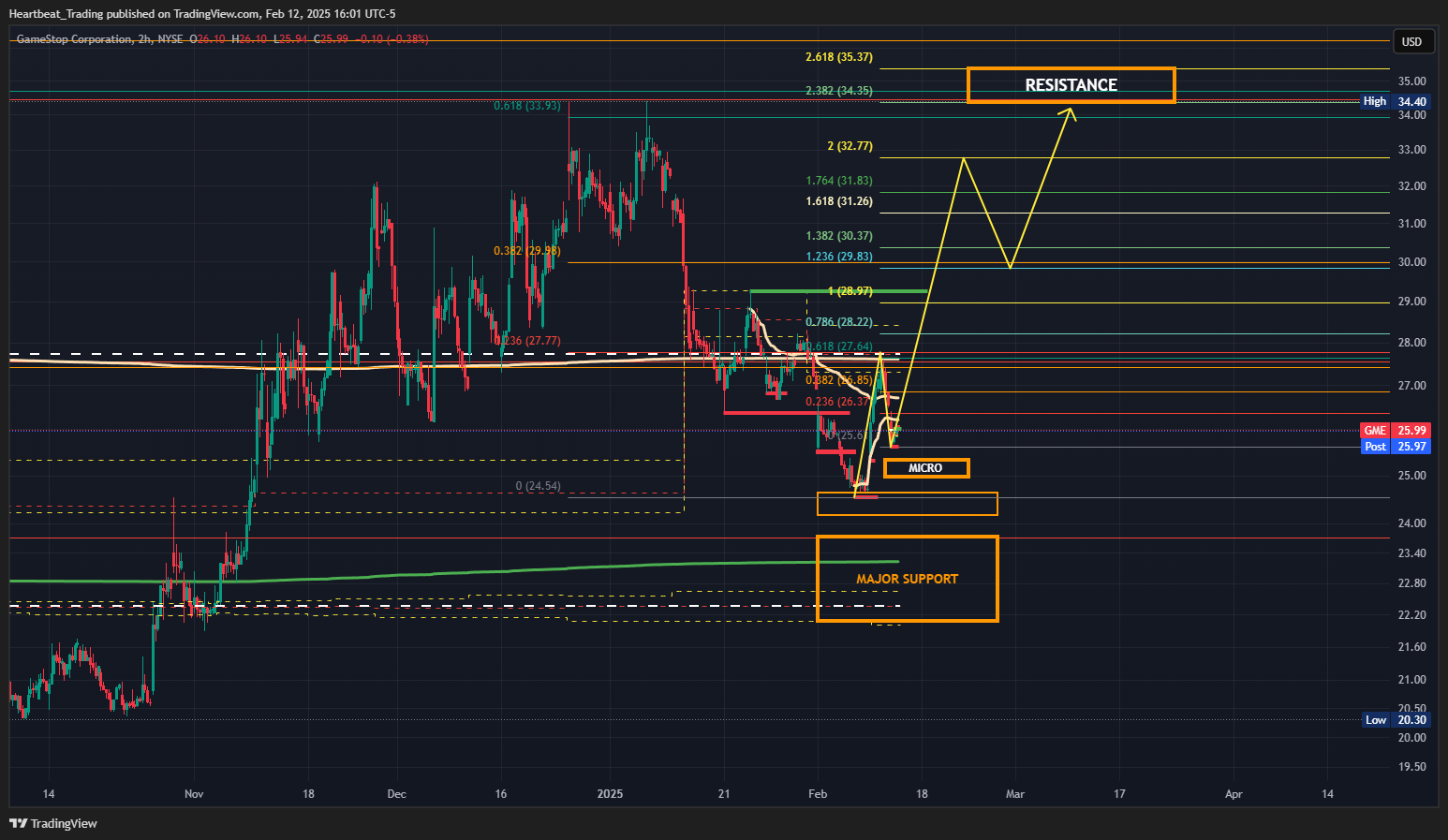The width and height of the screenshot is (1448, 840).
Task: Click the Heartbeat_Trading published header text
Action: [201, 14]
